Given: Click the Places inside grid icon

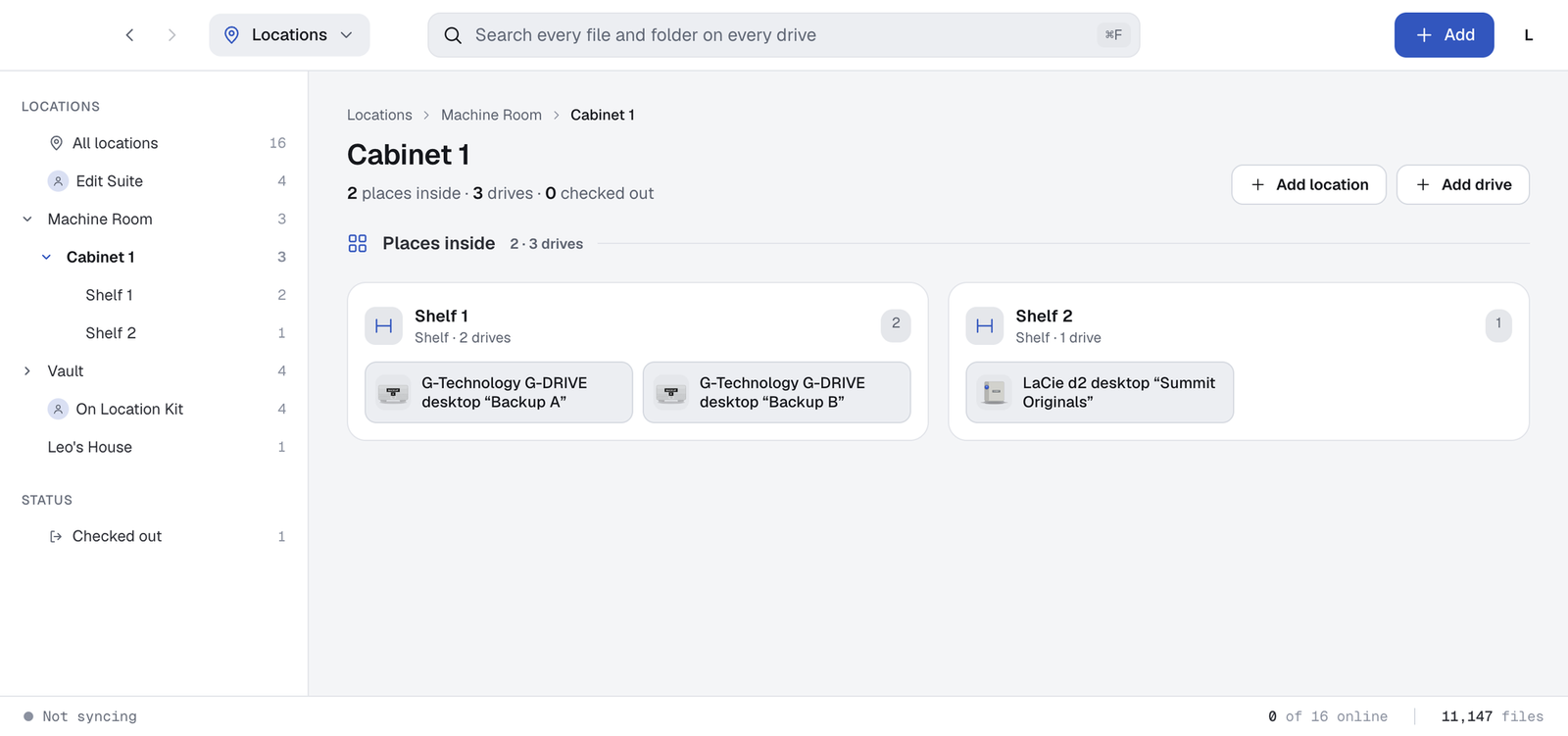Looking at the screenshot, I should click(358, 244).
